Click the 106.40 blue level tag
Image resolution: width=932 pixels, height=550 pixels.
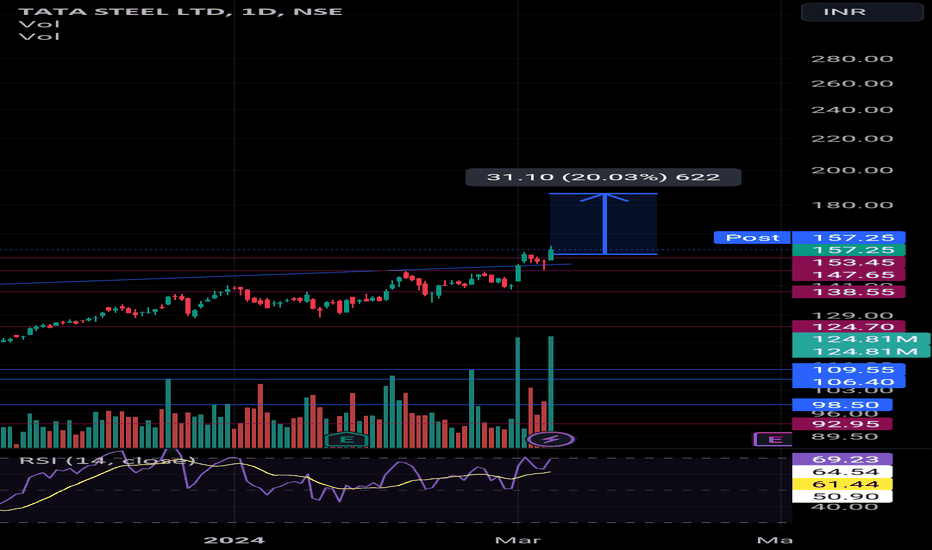[849, 382]
